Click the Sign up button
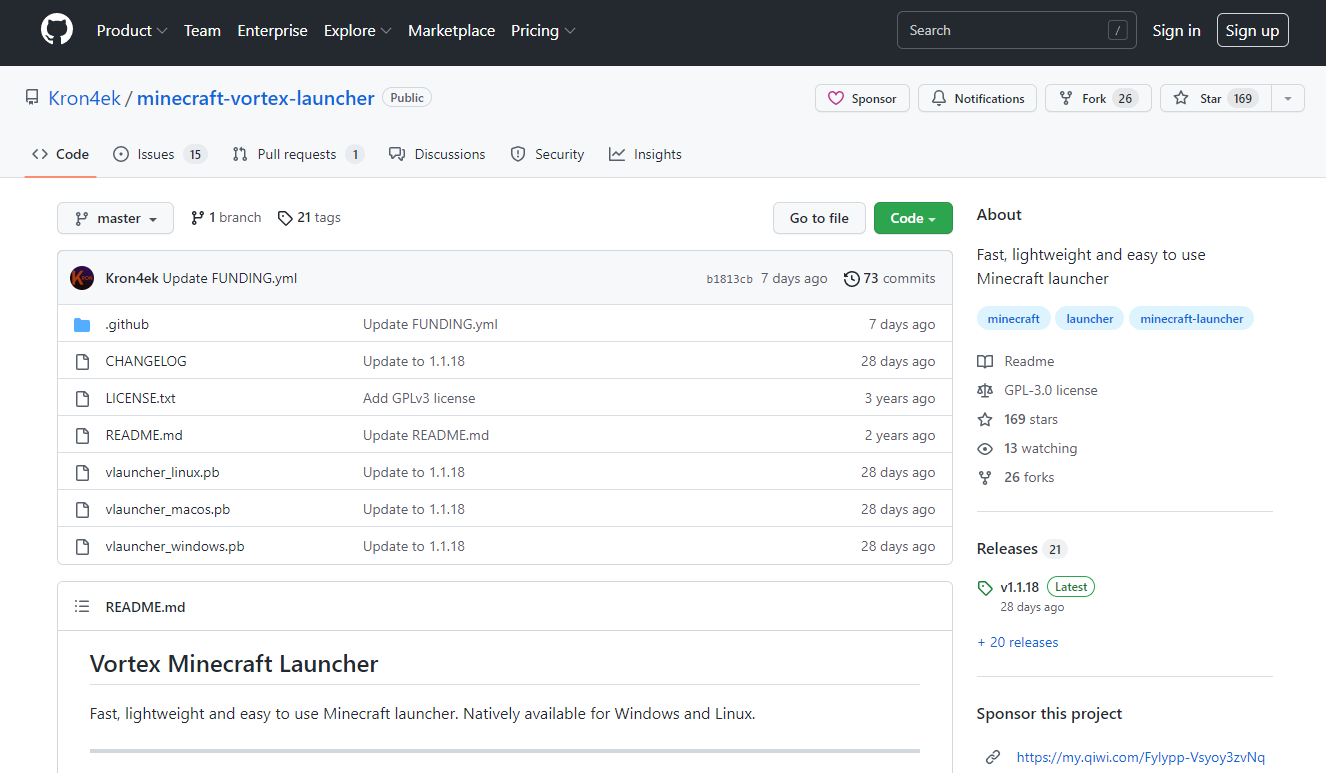 [1253, 30]
